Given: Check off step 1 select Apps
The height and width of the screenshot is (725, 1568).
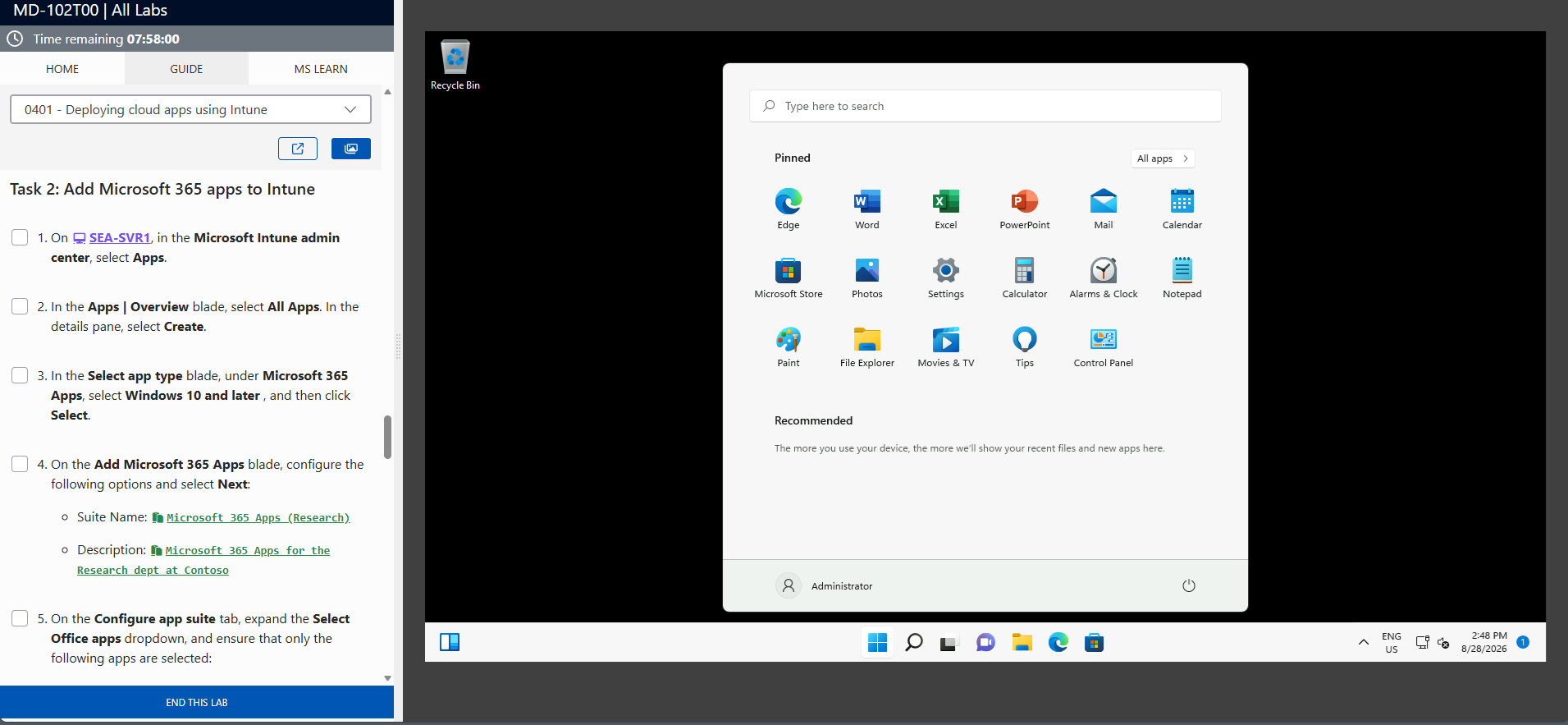Looking at the screenshot, I should 20,237.
